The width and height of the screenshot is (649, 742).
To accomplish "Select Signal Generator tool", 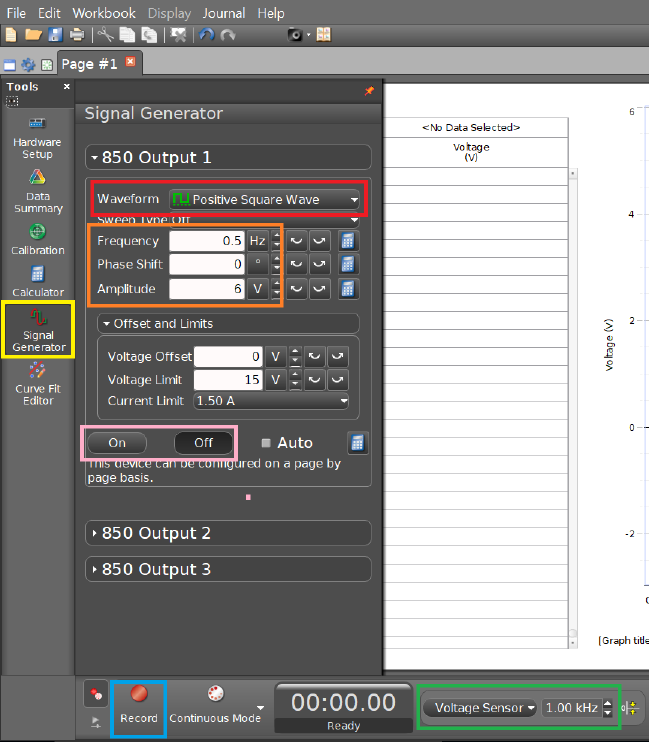I will pos(38,329).
